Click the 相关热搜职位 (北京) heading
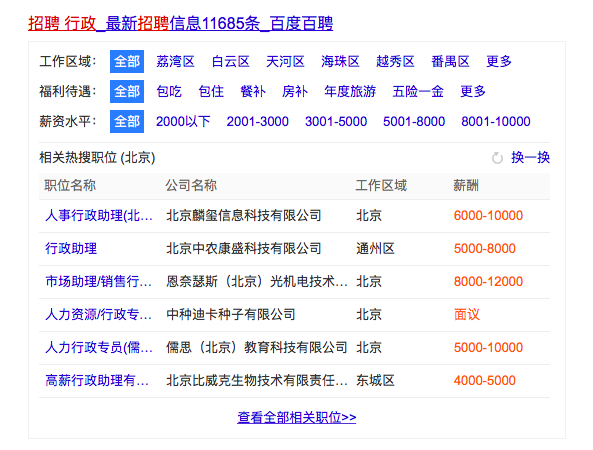Viewport: 593px width, 450px height. [97, 157]
